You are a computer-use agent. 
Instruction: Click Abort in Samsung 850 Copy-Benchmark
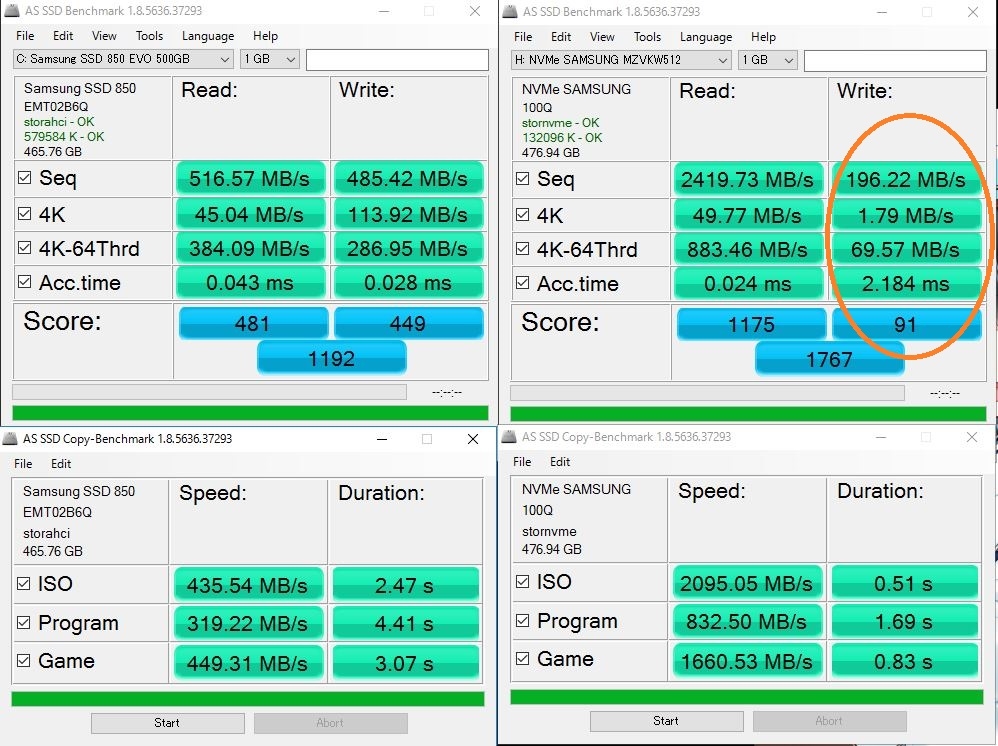[x=330, y=722]
